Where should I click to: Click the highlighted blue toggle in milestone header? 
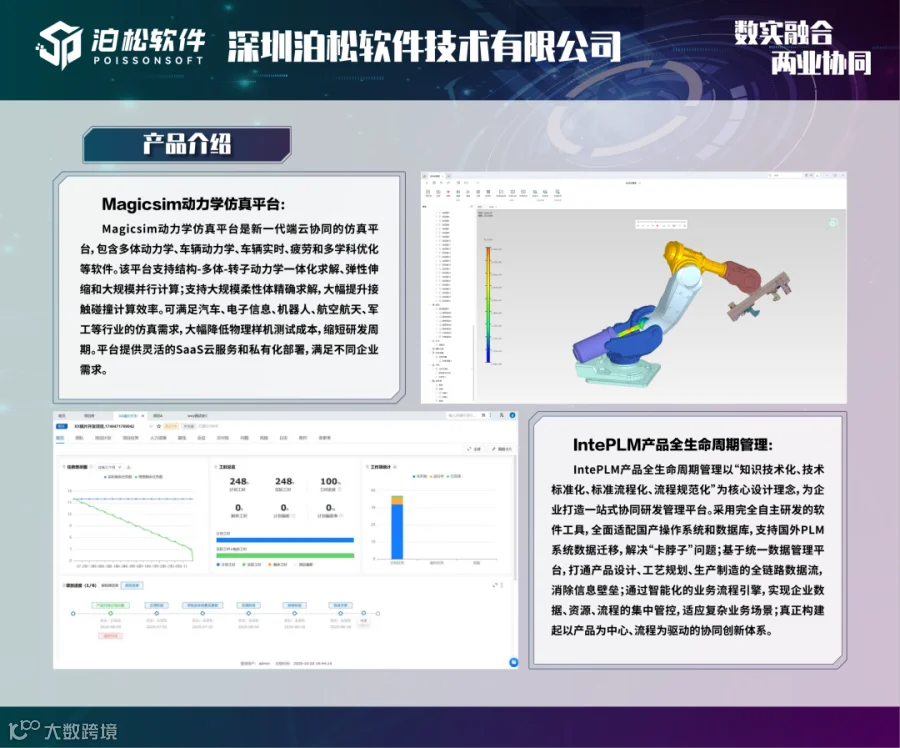point(132,586)
